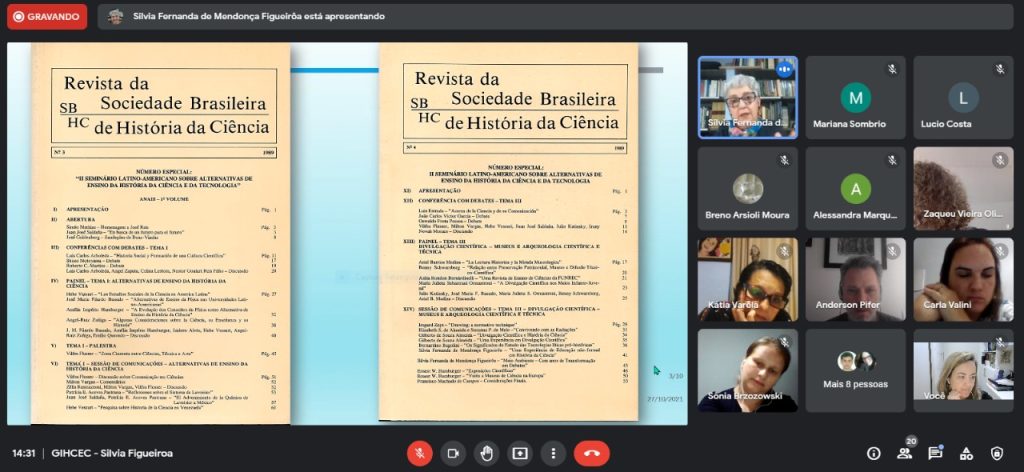Select Silvia Fernanda's video tile

click(x=748, y=97)
